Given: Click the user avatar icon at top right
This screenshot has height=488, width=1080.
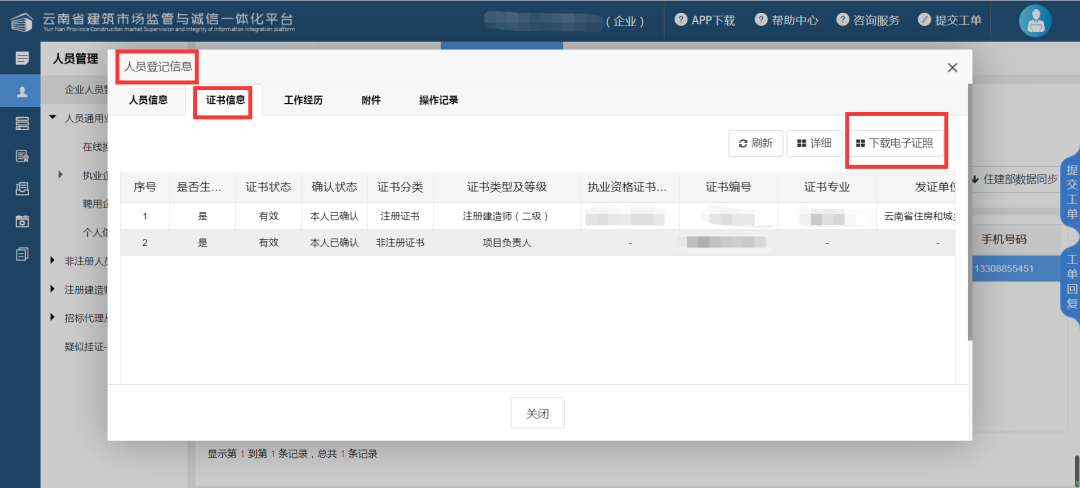Looking at the screenshot, I should point(1034,21).
